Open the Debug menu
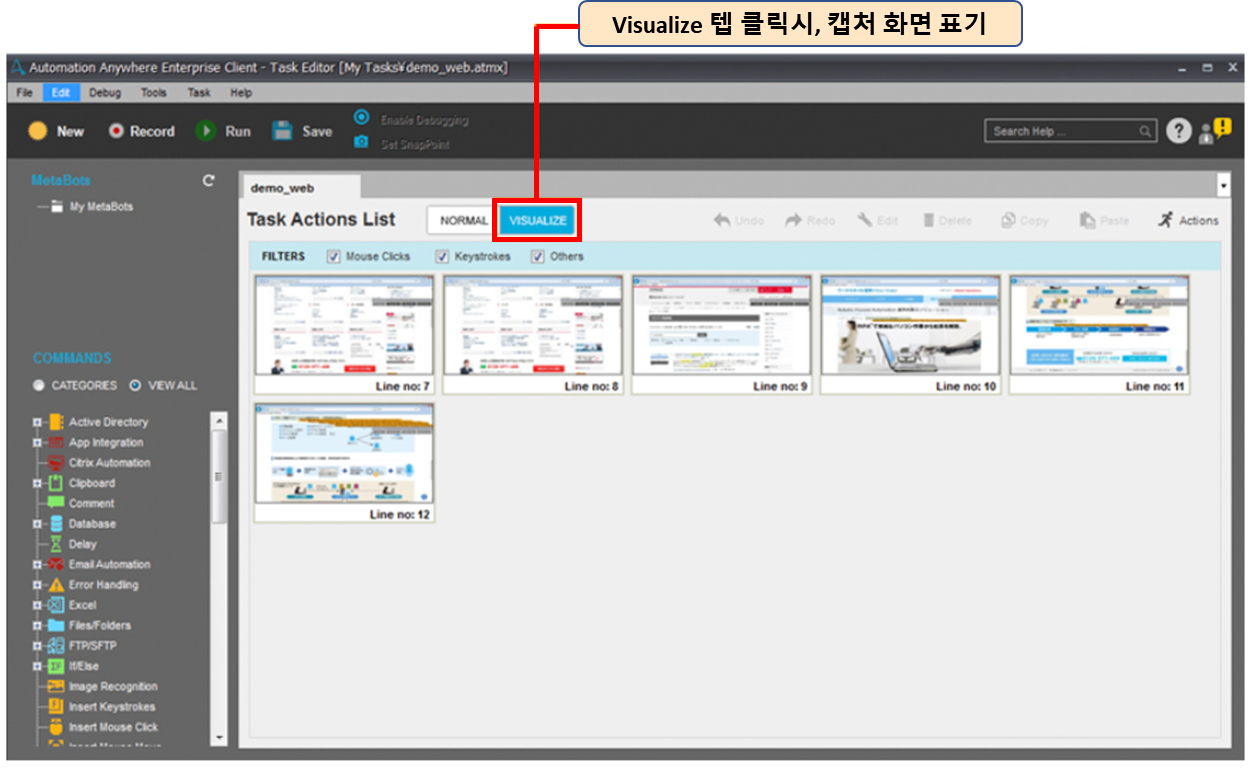This screenshot has width=1256, height=768. click(105, 93)
